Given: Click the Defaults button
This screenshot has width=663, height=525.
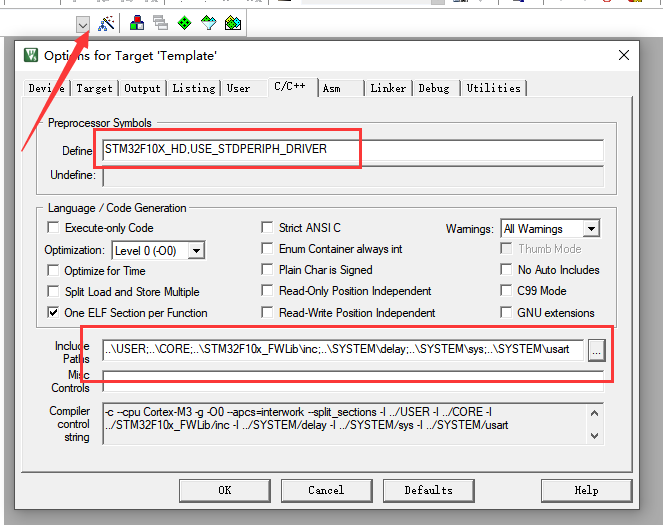Looking at the screenshot, I should (429, 491).
